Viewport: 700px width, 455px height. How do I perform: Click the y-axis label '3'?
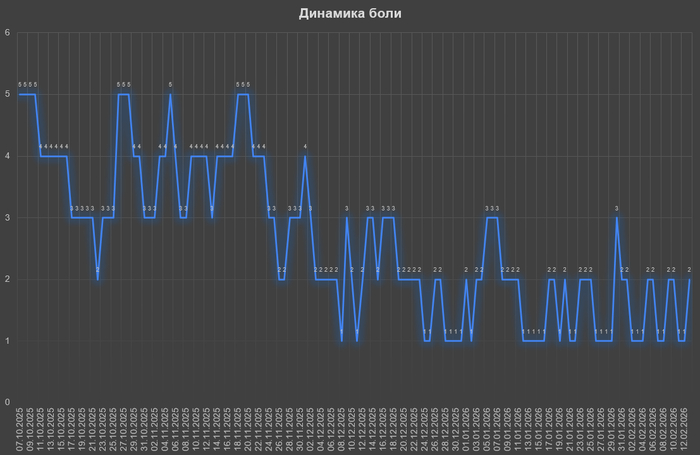[7, 218]
